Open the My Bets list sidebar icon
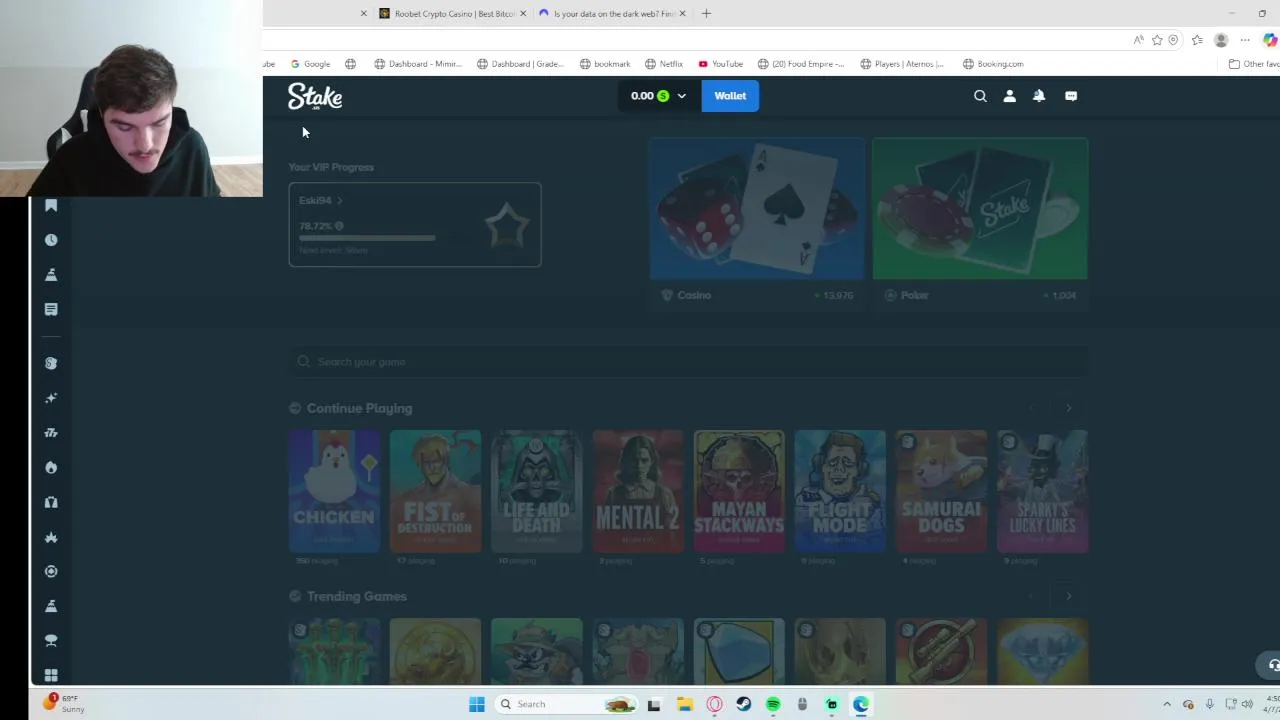 click(51, 309)
